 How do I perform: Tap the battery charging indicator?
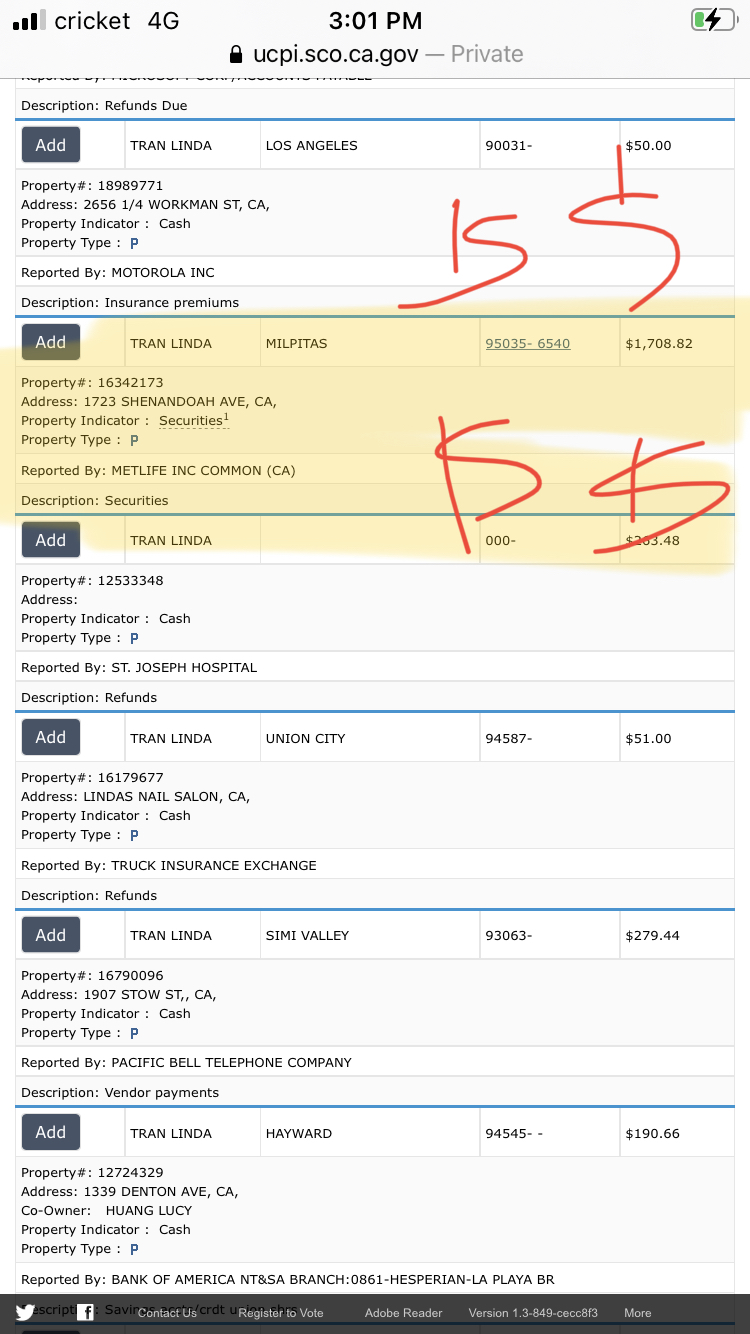[713, 20]
